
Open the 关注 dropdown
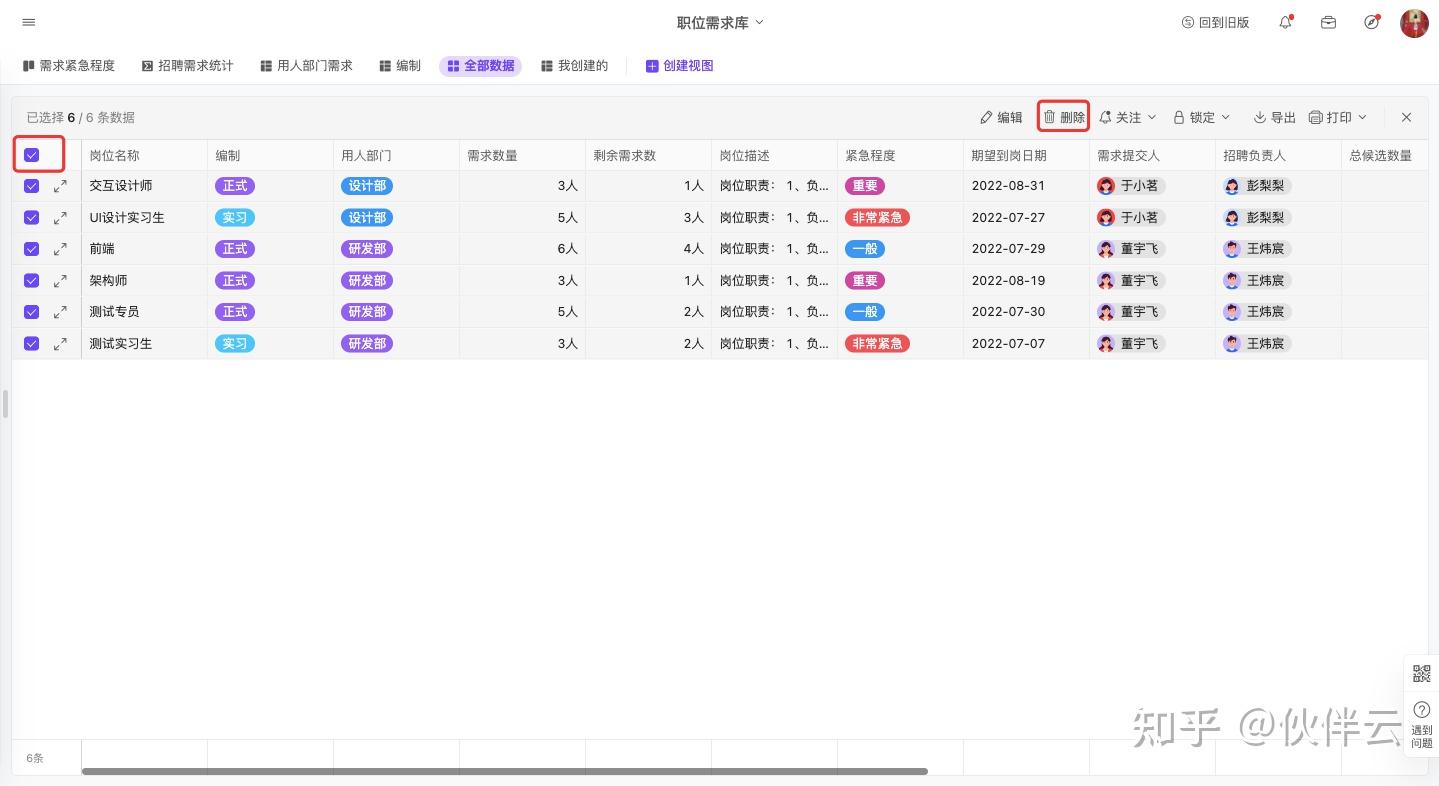1128,117
